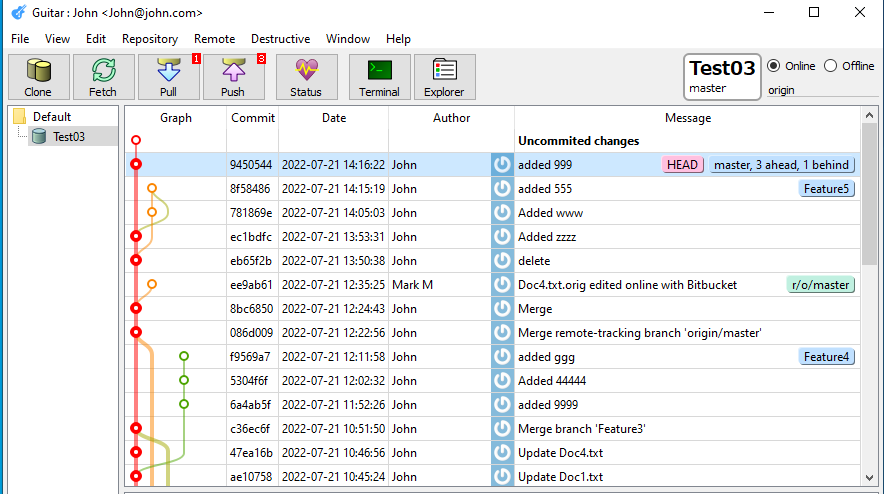Click power icon on 'Added www' row
The image size is (884, 494).
502,213
